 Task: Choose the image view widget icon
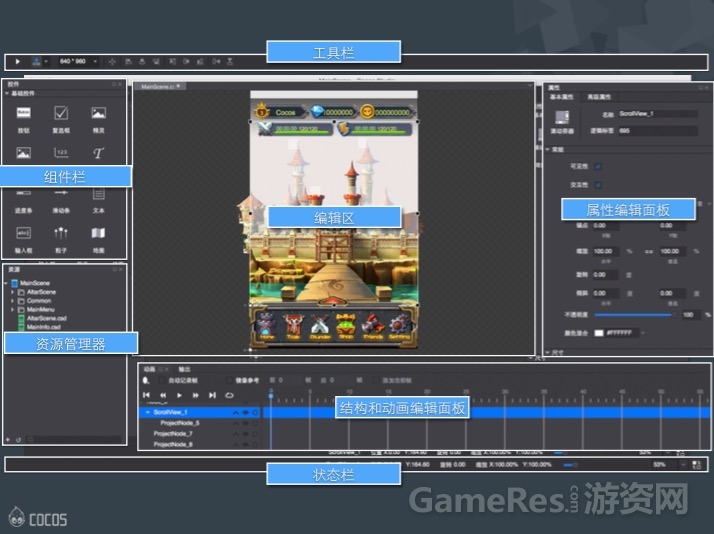pos(23,153)
